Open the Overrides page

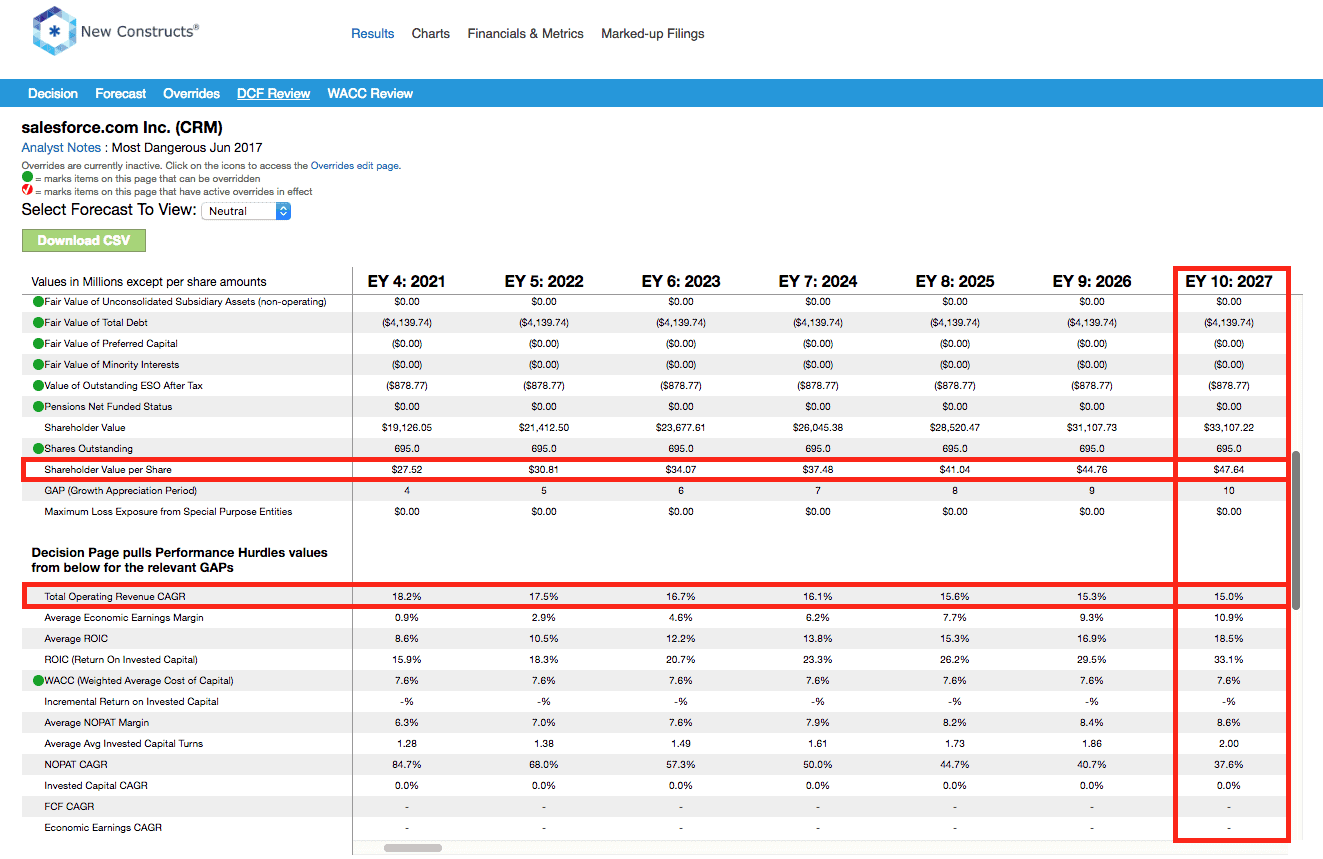pos(191,93)
